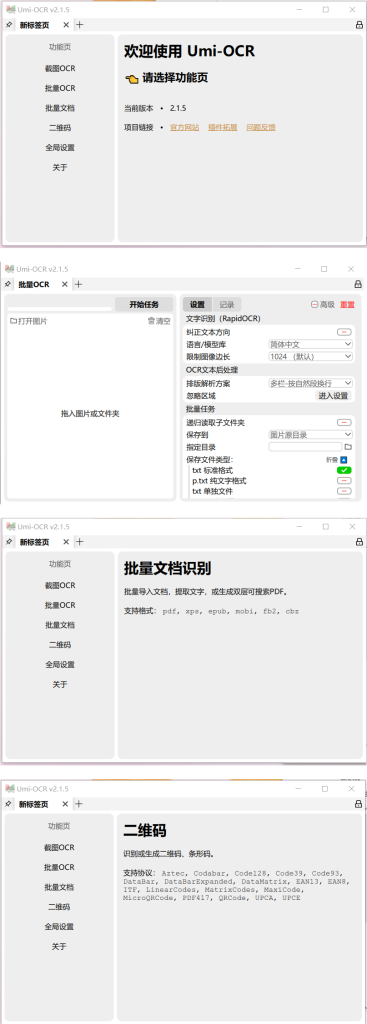Click the Umi-OCR logo in the welcome window title bar
The image size is (367, 1024).
(x=10, y=9)
